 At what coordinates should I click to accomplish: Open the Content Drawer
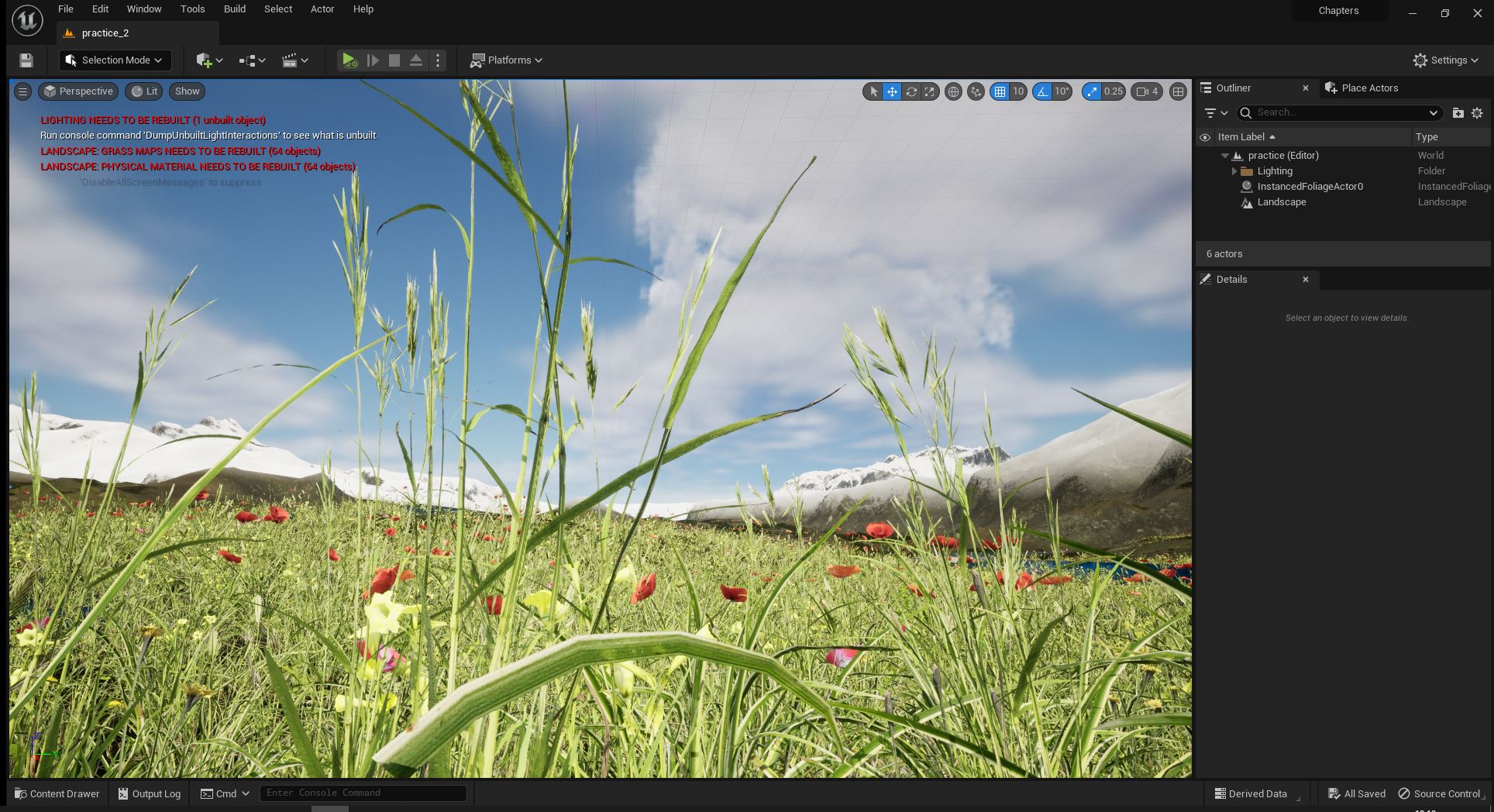[x=57, y=793]
